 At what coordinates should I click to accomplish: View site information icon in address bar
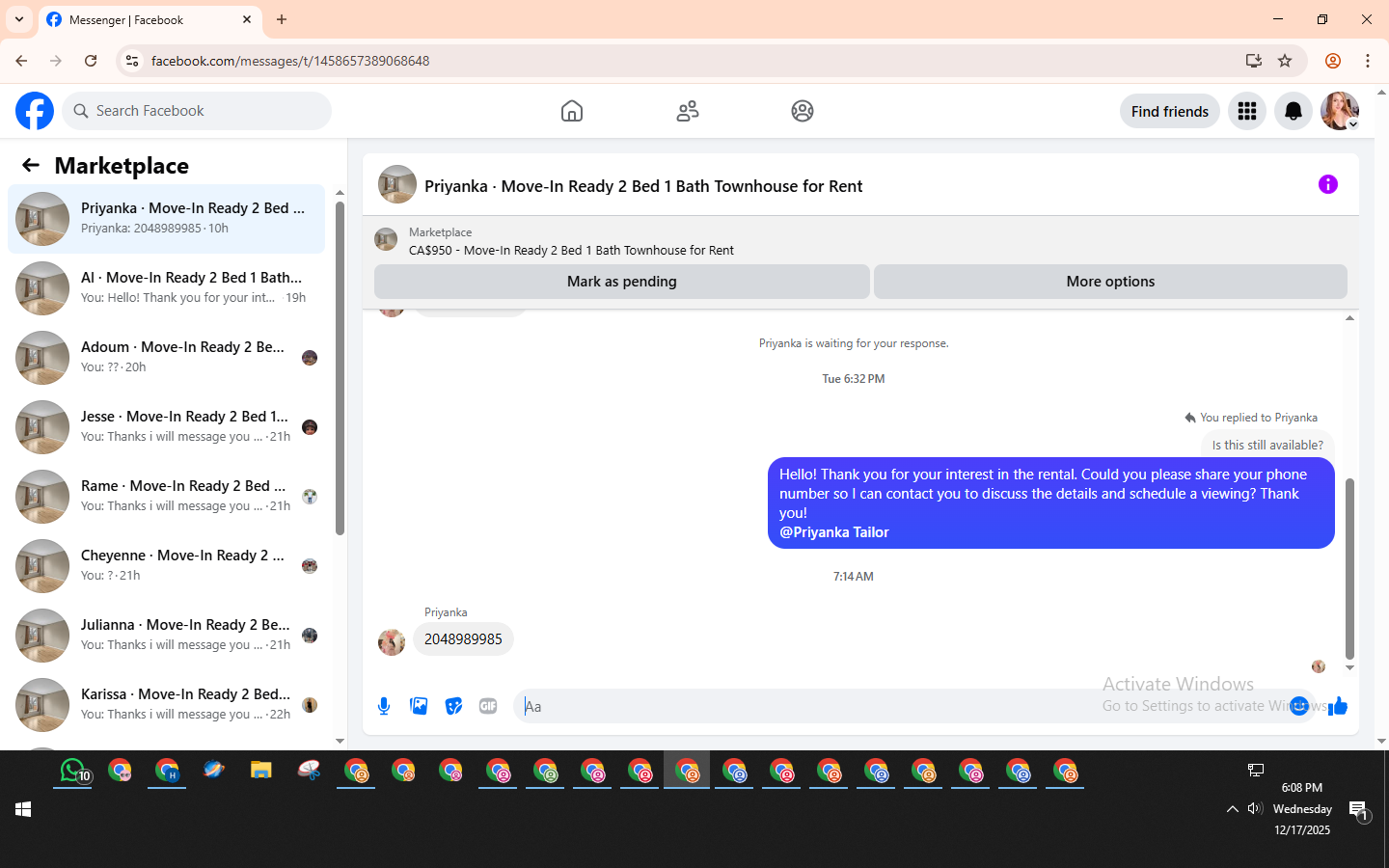coord(132,61)
